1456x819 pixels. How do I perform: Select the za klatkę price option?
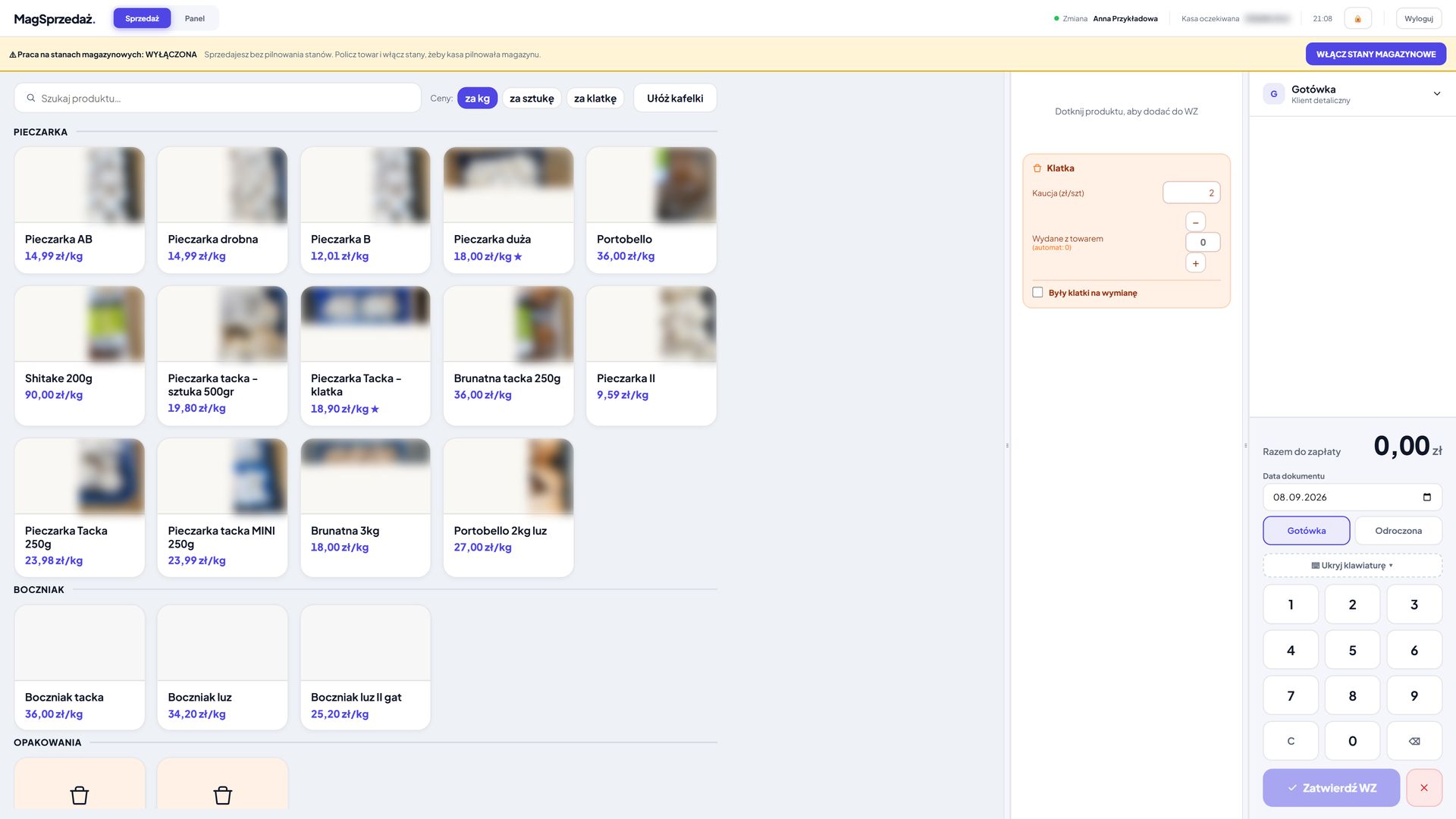(x=595, y=99)
